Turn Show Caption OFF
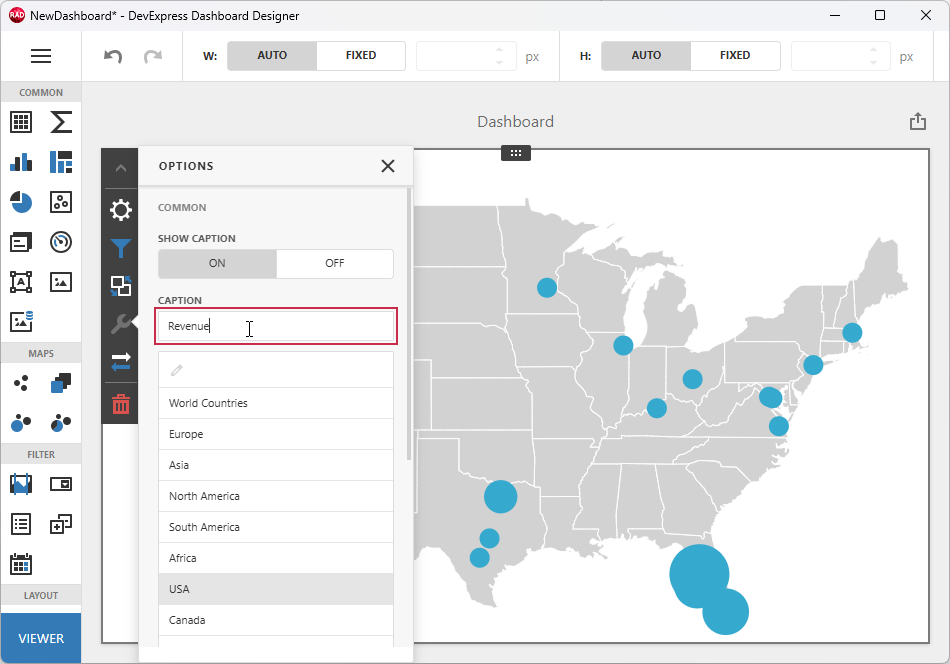Image resolution: width=950 pixels, height=664 pixels. [x=335, y=264]
